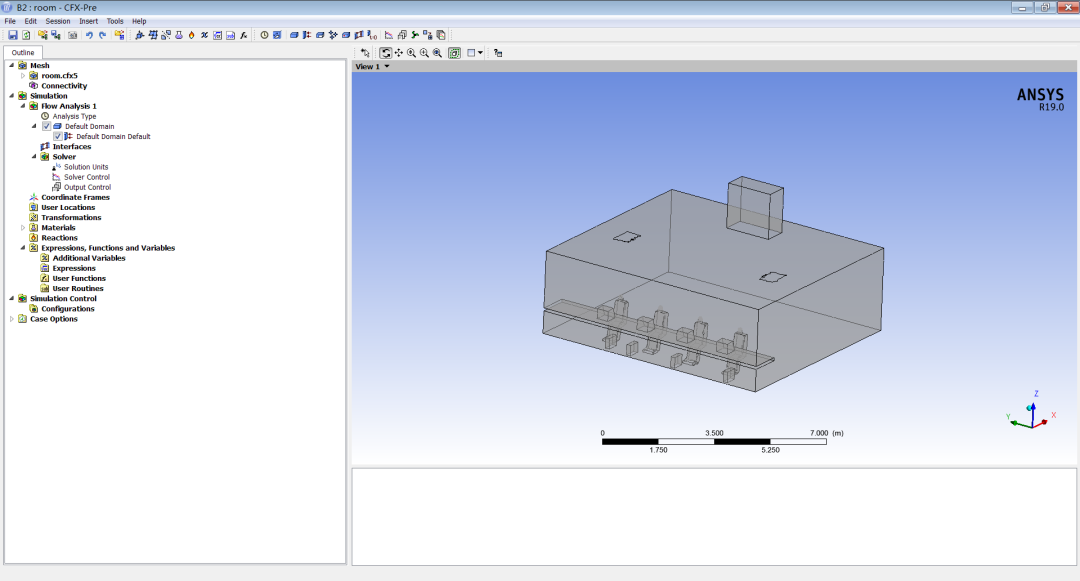The height and width of the screenshot is (581, 1080).
Task: Click the viewer help question-mark icon
Action: [498, 53]
